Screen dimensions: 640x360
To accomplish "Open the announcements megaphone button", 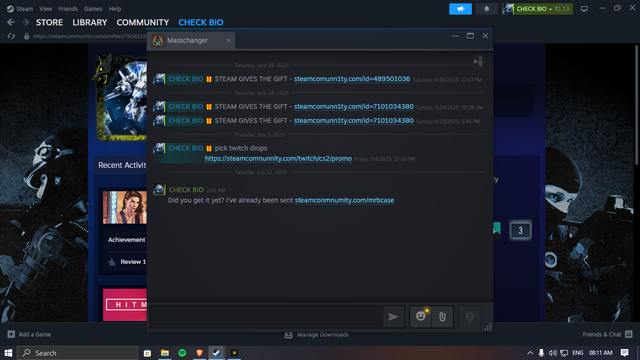I will [x=460, y=9].
